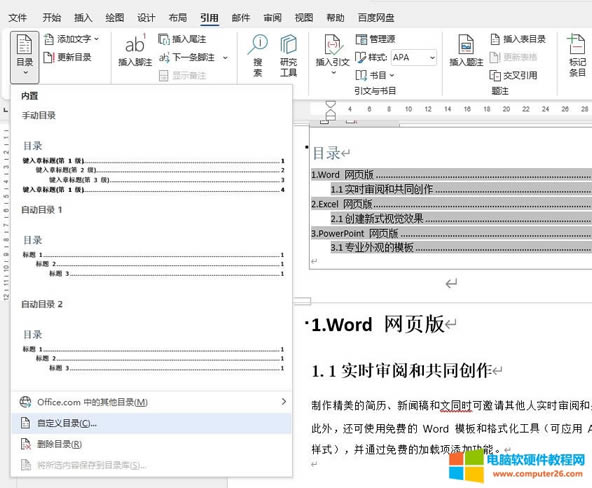Switch to the 布局 ribbon tab
This screenshot has width=592, height=488.
tap(177, 17)
